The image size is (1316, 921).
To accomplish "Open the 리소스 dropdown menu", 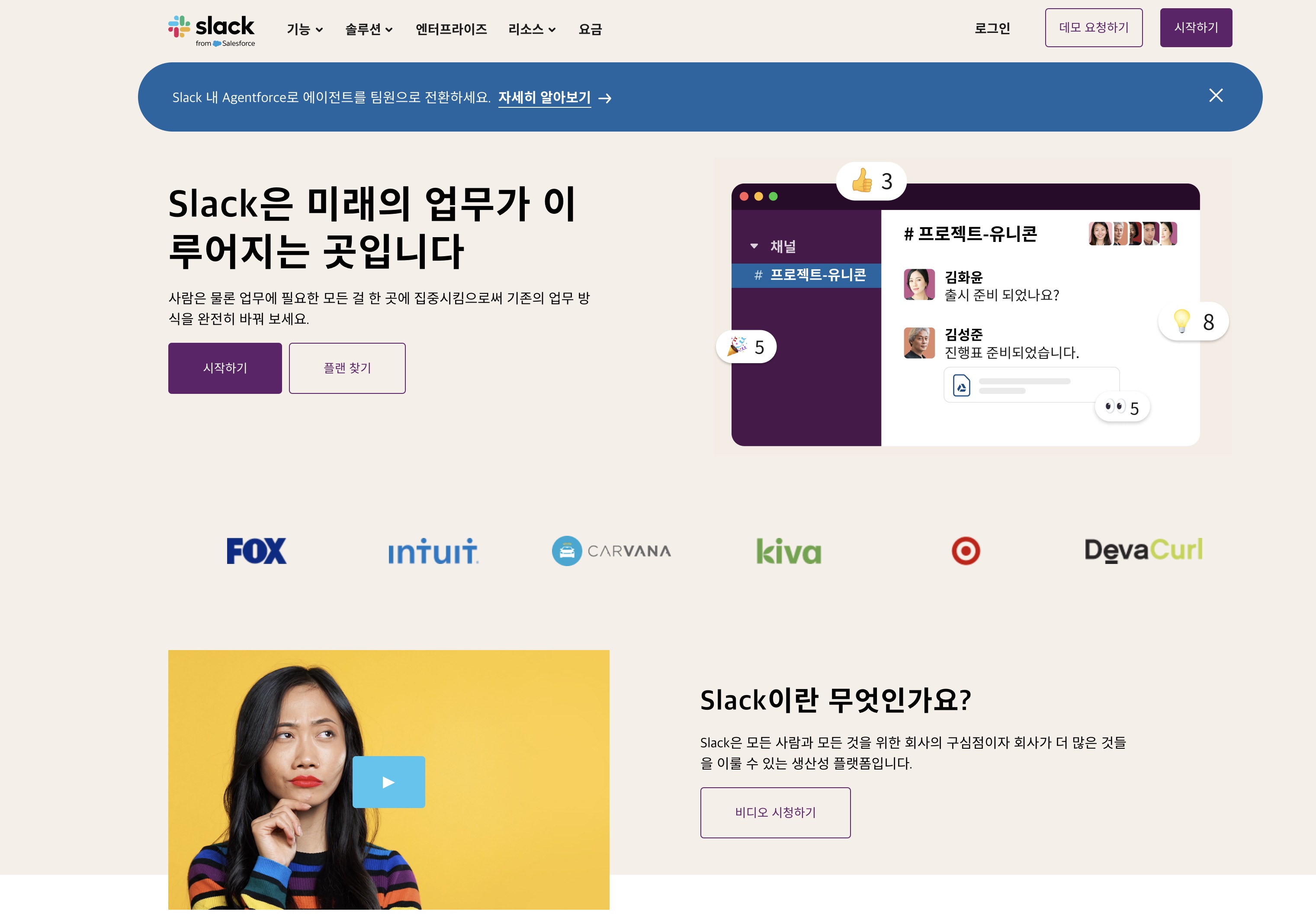I will (x=531, y=29).
